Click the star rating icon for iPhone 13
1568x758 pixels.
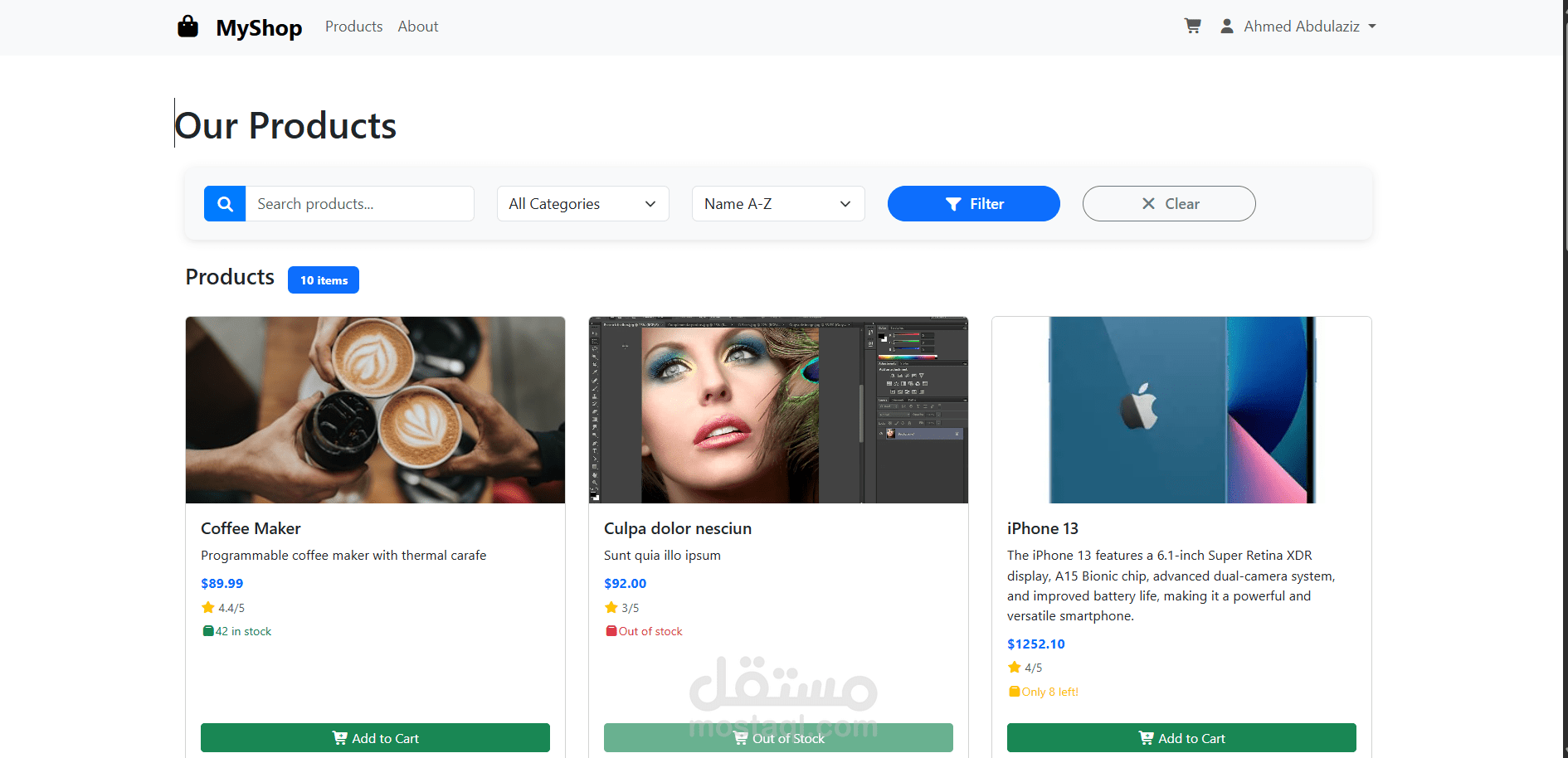click(1015, 668)
